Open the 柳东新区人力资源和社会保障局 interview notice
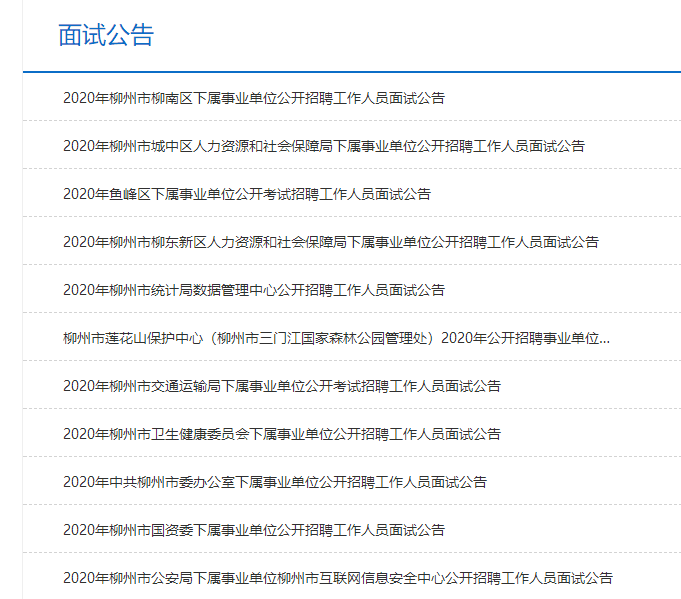This screenshot has height=599, width=681. (331, 242)
